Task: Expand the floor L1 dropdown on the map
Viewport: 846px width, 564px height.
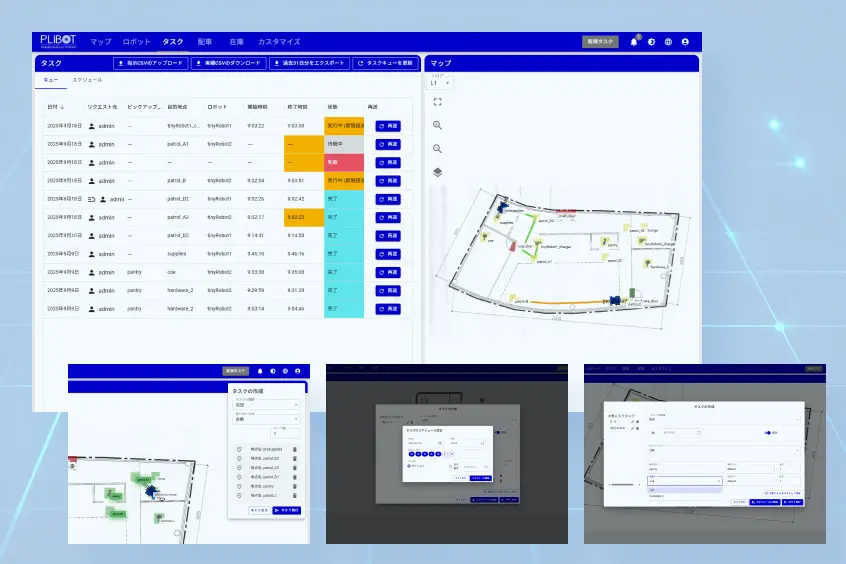Action: [441, 83]
